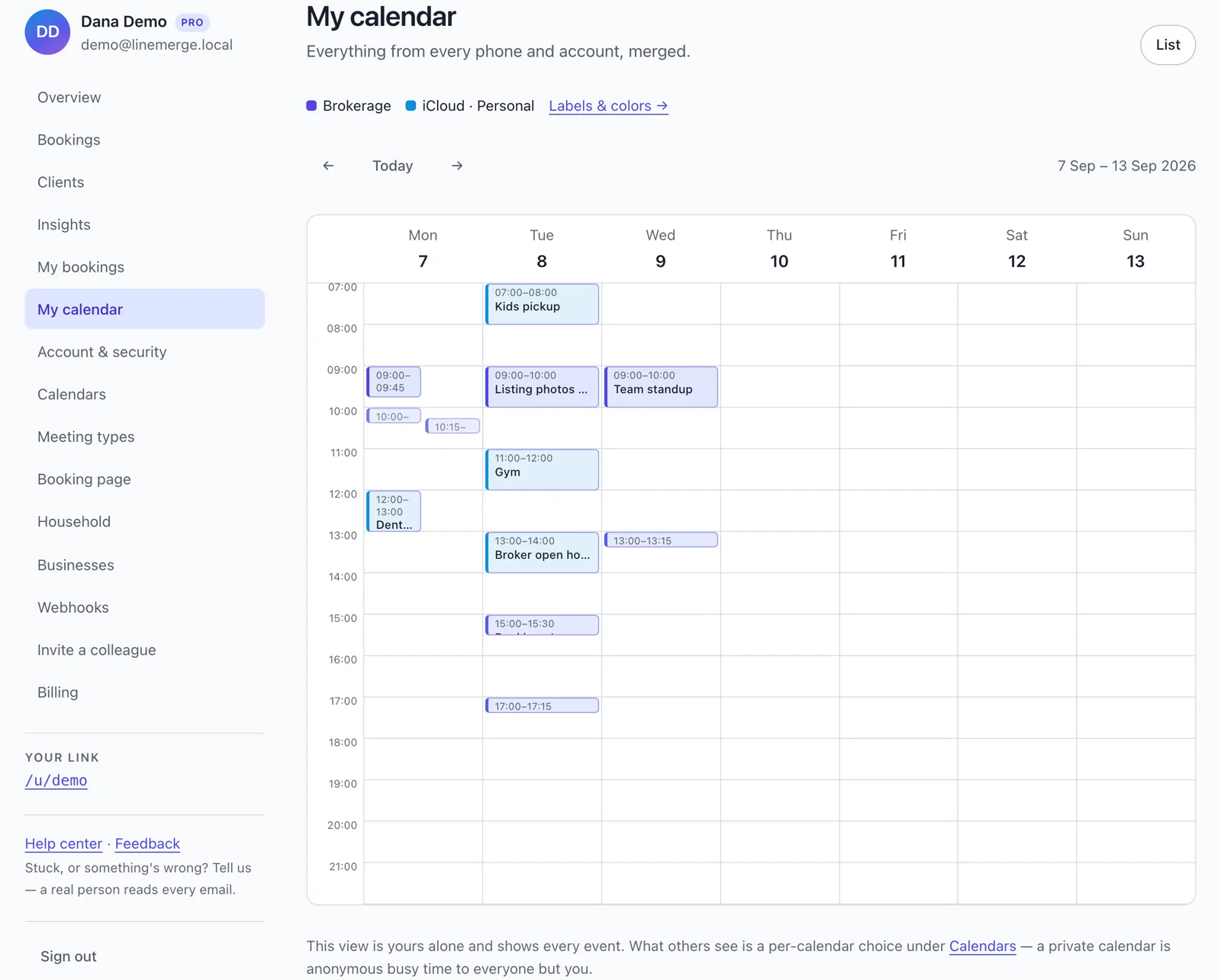Select My bookings in sidebar
Screen dimensions: 1221x980
click(x=145, y=267)
